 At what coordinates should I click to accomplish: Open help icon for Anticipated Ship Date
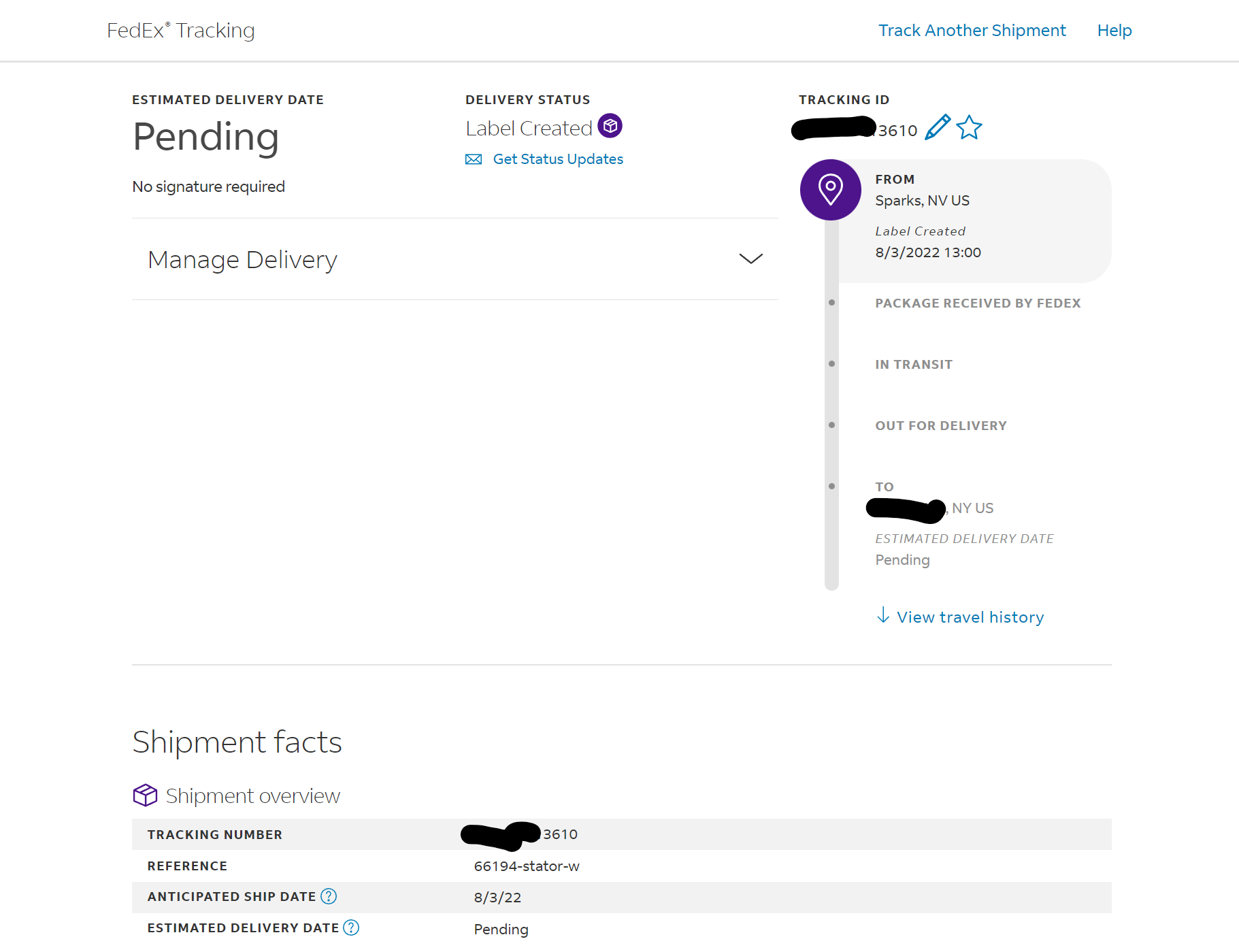[329, 896]
